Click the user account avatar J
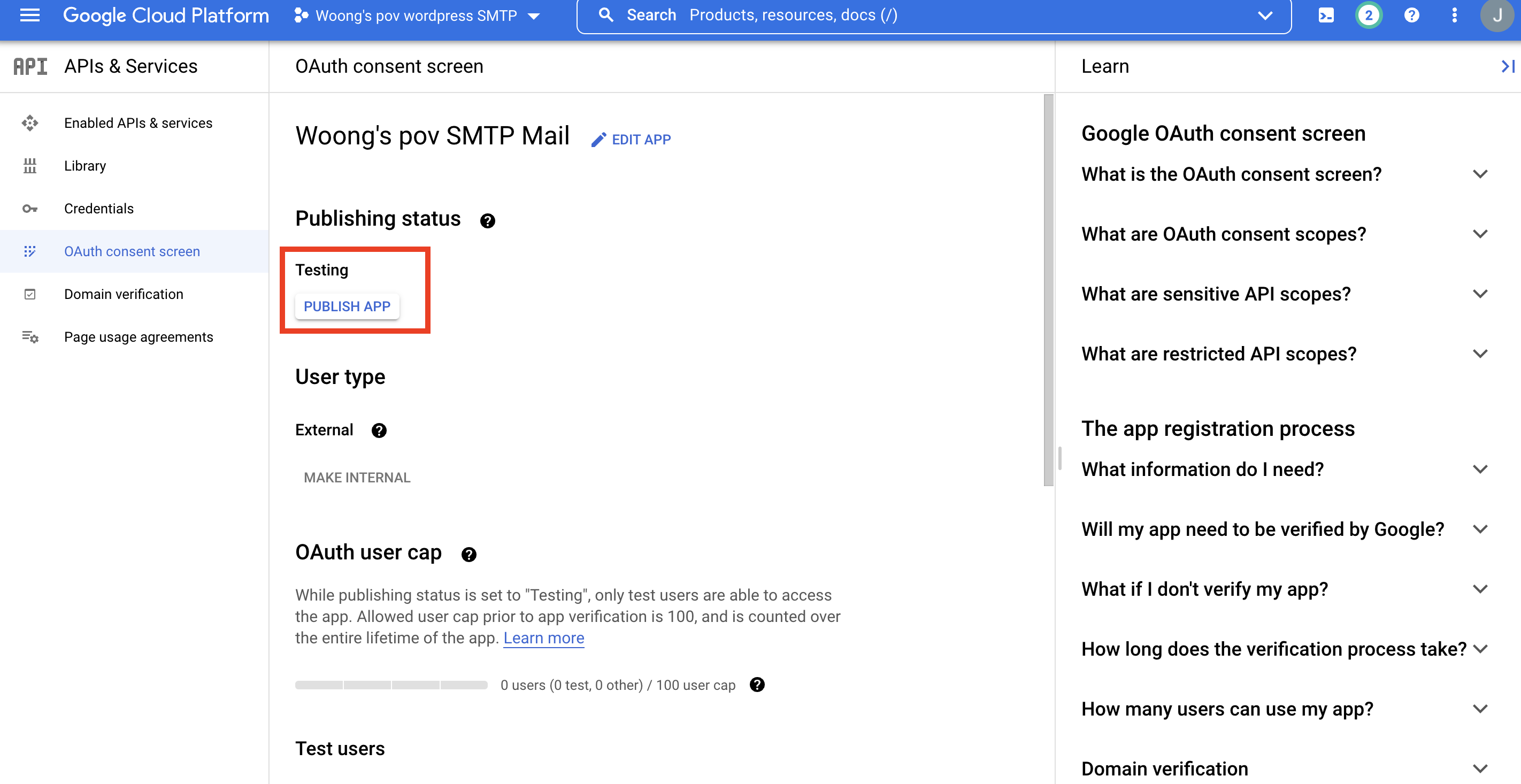Image resolution: width=1521 pixels, height=784 pixels. click(1497, 16)
